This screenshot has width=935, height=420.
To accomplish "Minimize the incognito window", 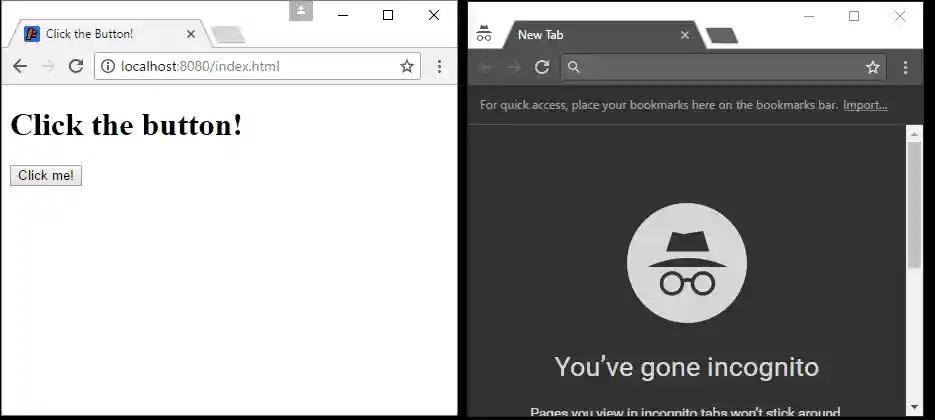I will pos(809,16).
